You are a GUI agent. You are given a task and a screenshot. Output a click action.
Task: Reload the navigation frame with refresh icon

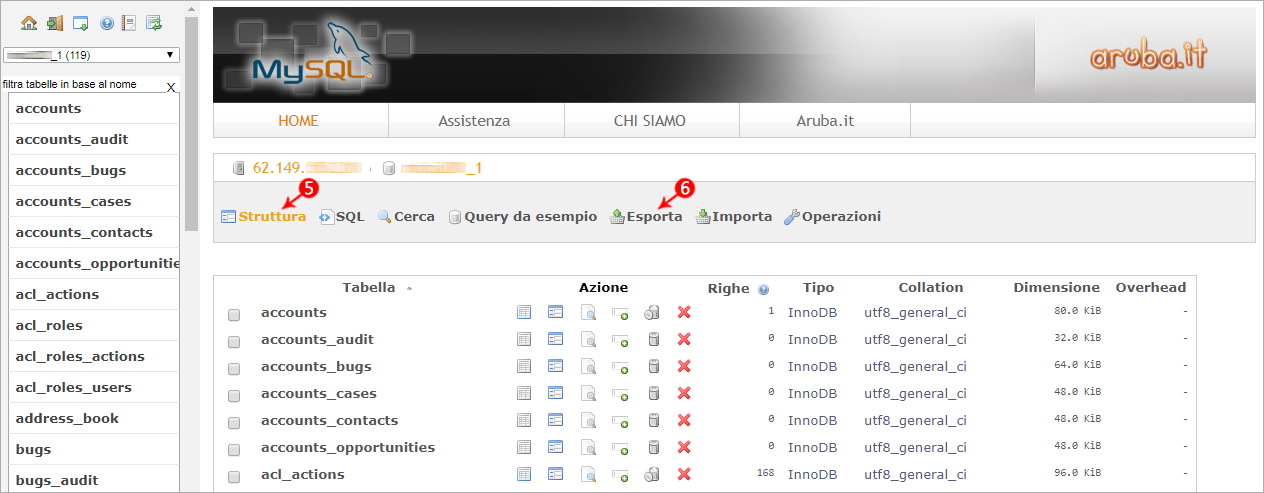(x=154, y=22)
